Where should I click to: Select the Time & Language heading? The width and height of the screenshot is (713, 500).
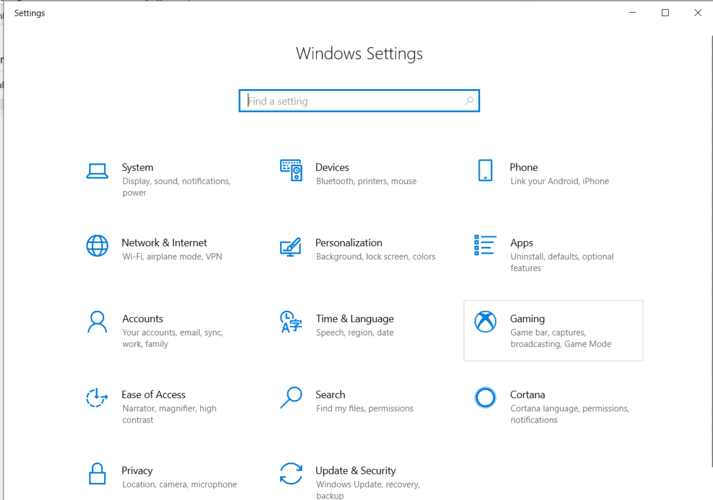click(355, 319)
